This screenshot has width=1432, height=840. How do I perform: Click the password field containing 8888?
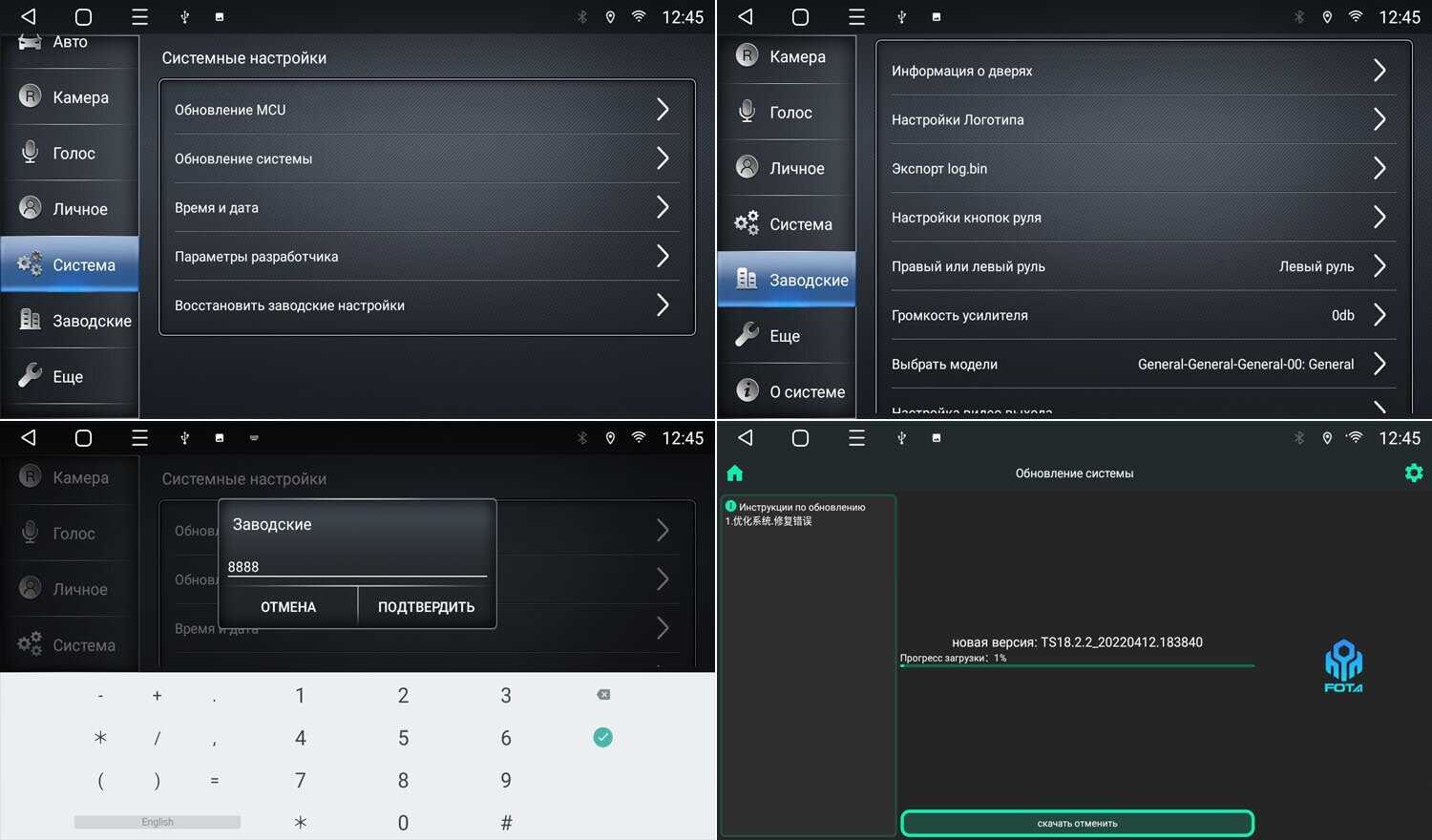356,567
